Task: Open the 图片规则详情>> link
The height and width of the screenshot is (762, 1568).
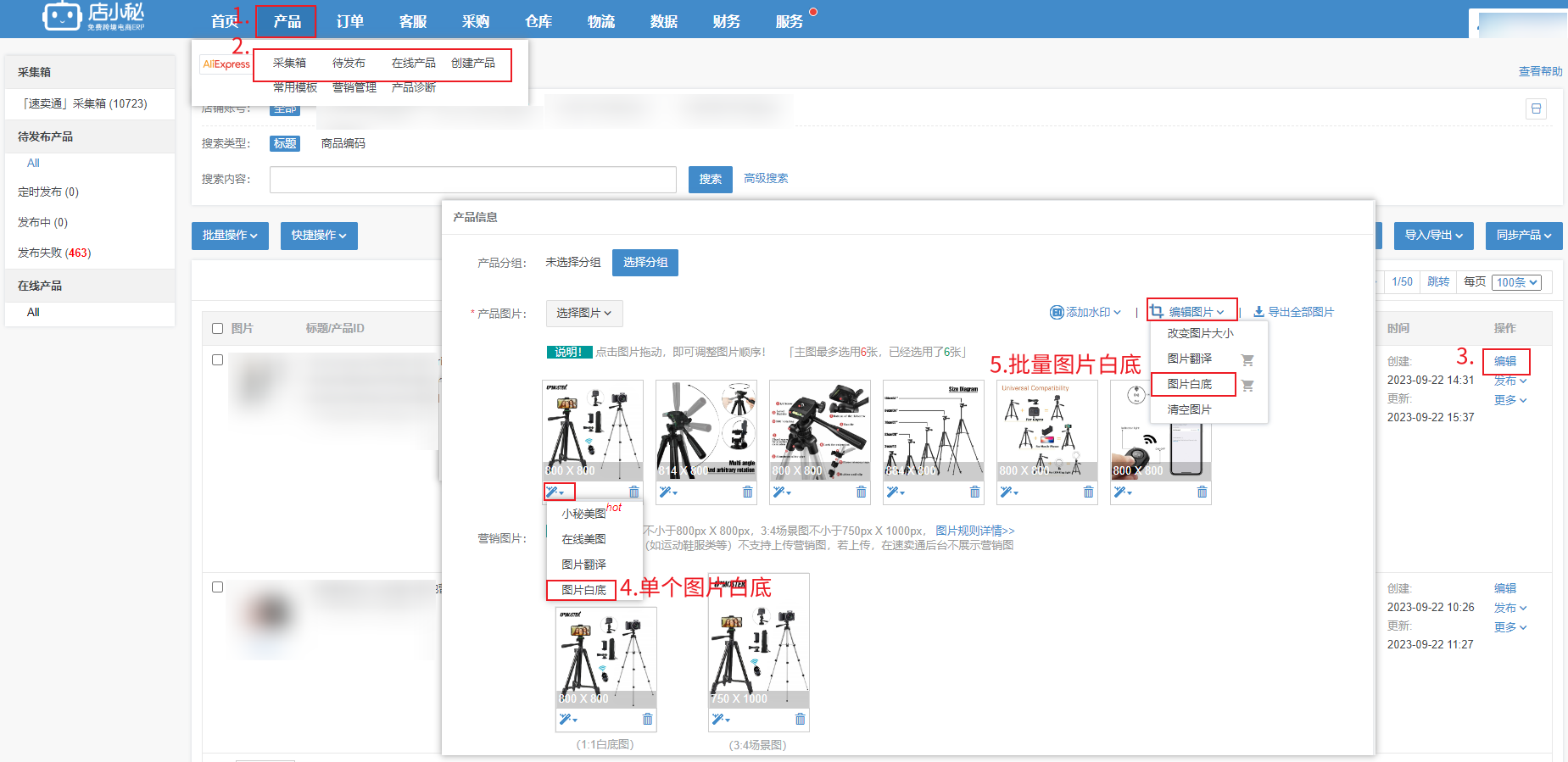Action: [975, 531]
